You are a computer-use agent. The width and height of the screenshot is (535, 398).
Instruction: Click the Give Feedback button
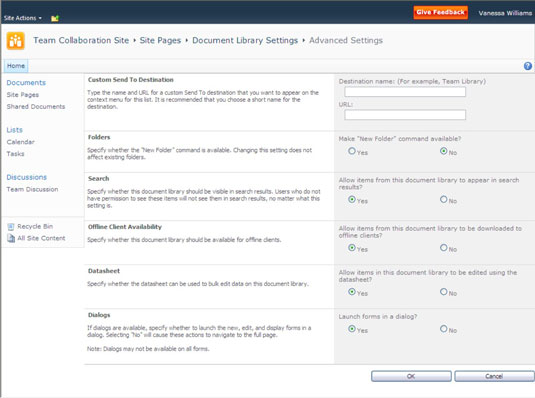[440, 13]
